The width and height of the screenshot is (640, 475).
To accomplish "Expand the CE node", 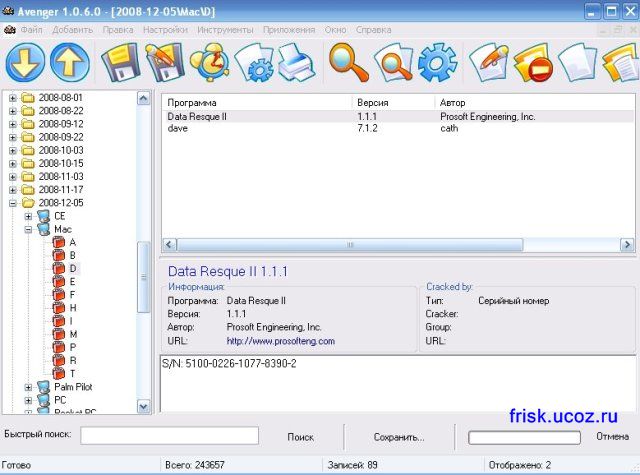I will 28,216.
